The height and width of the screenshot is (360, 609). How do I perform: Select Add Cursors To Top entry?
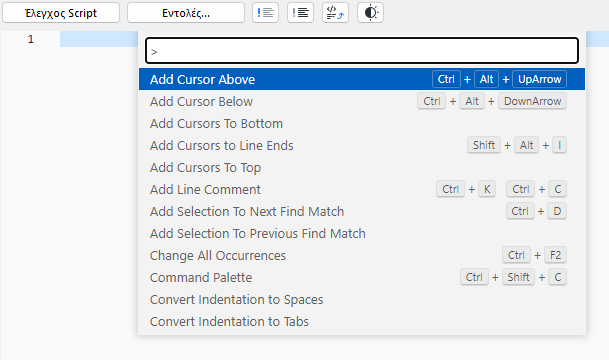coord(362,167)
